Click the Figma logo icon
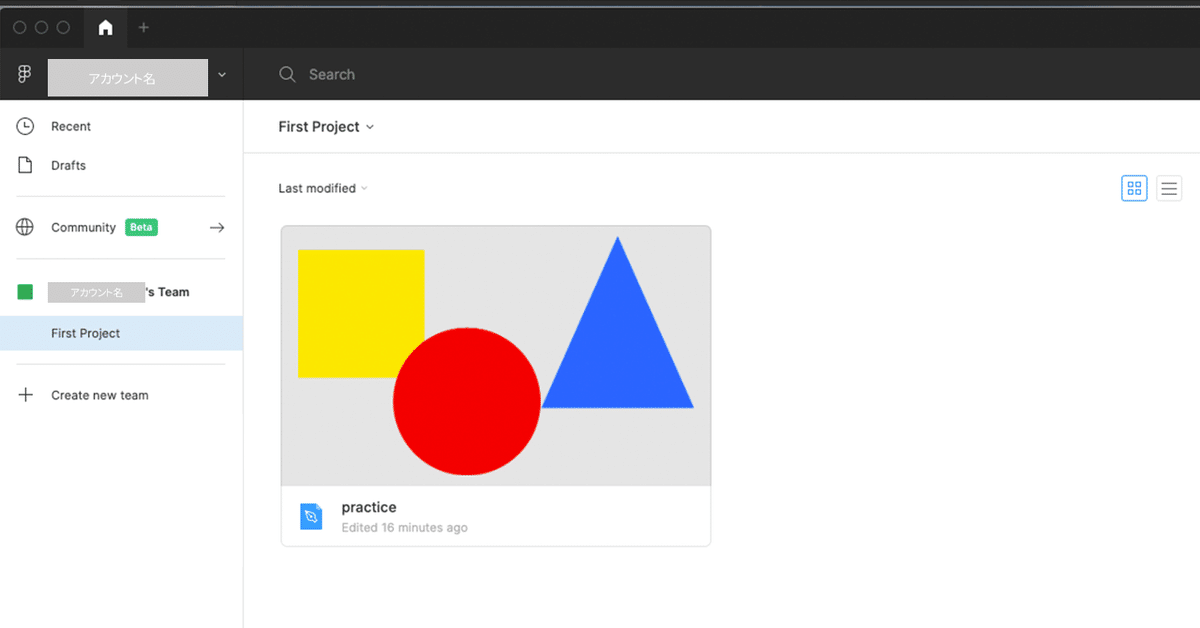This screenshot has height=628, width=1200. 25,75
